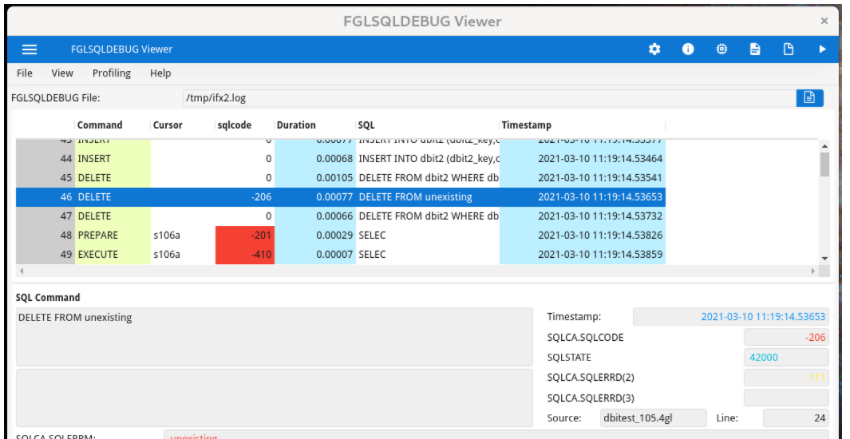This screenshot has height=439, width=850.
Task: Click the SQL Command text area
Action: [274, 337]
